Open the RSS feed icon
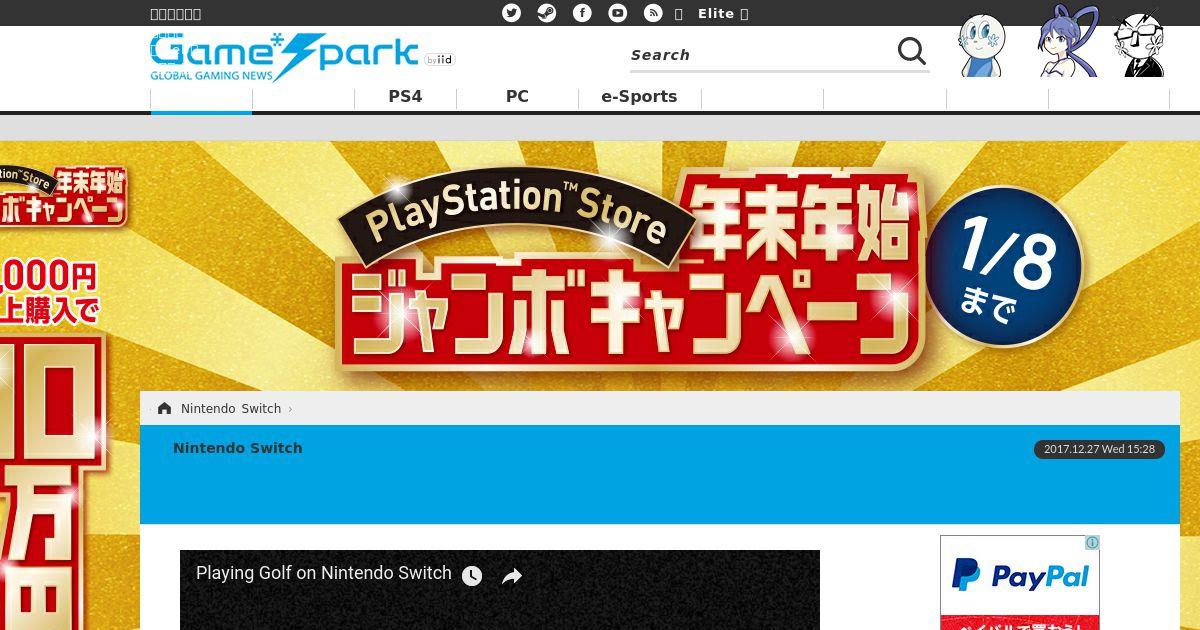This screenshot has height=630, width=1200. [653, 13]
